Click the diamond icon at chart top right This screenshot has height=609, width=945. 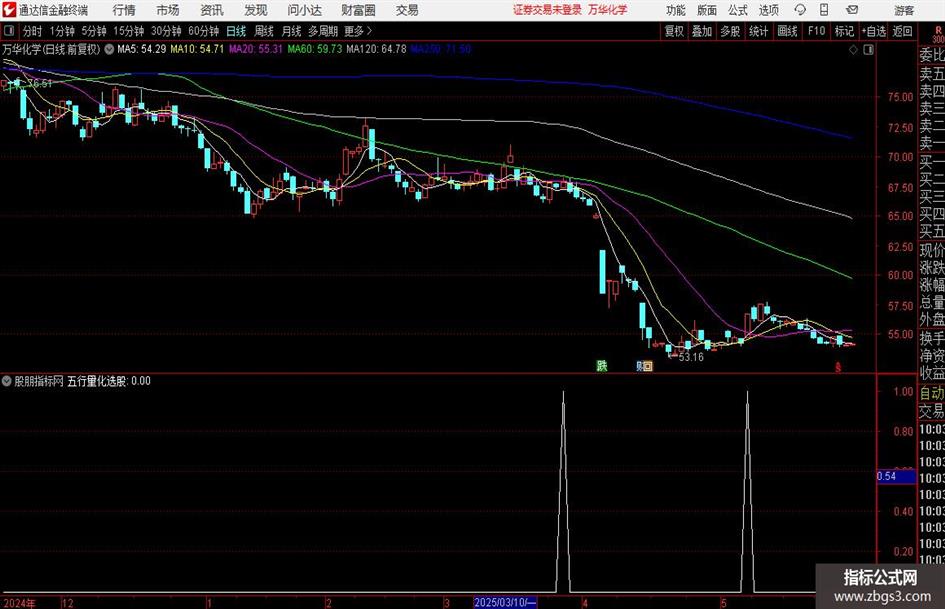click(853, 50)
